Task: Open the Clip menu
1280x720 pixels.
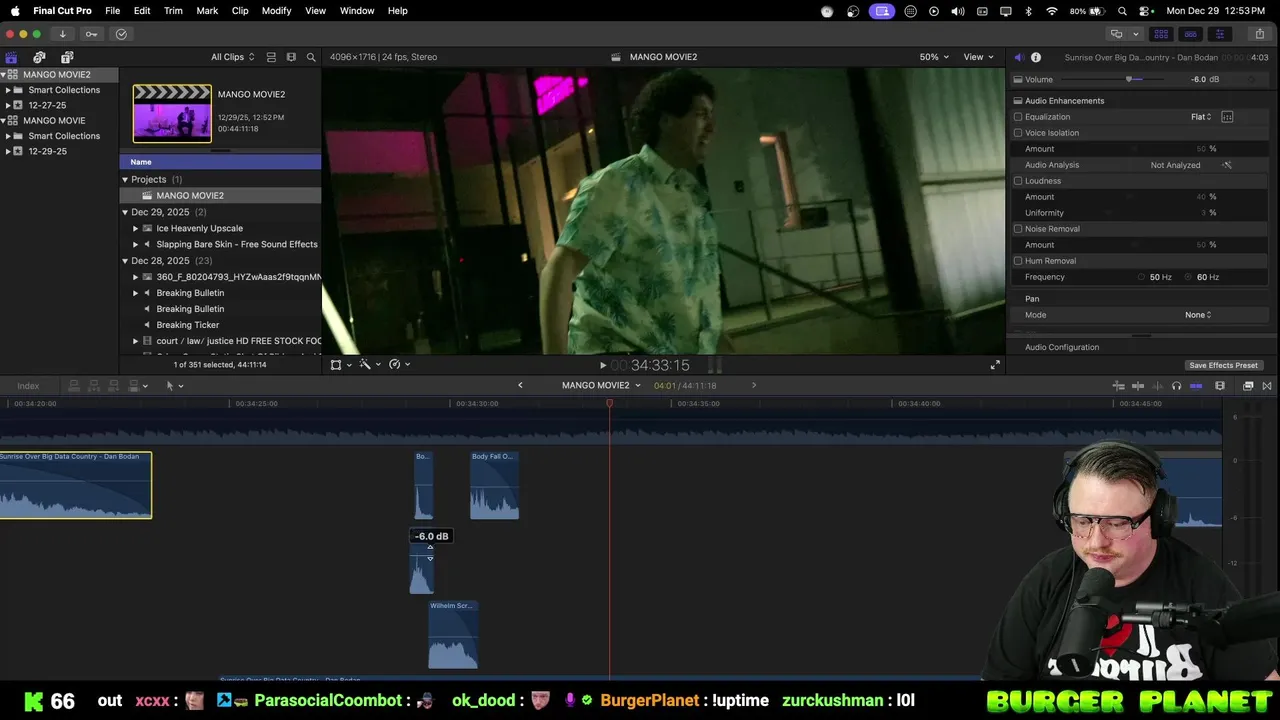Action: tap(240, 11)
